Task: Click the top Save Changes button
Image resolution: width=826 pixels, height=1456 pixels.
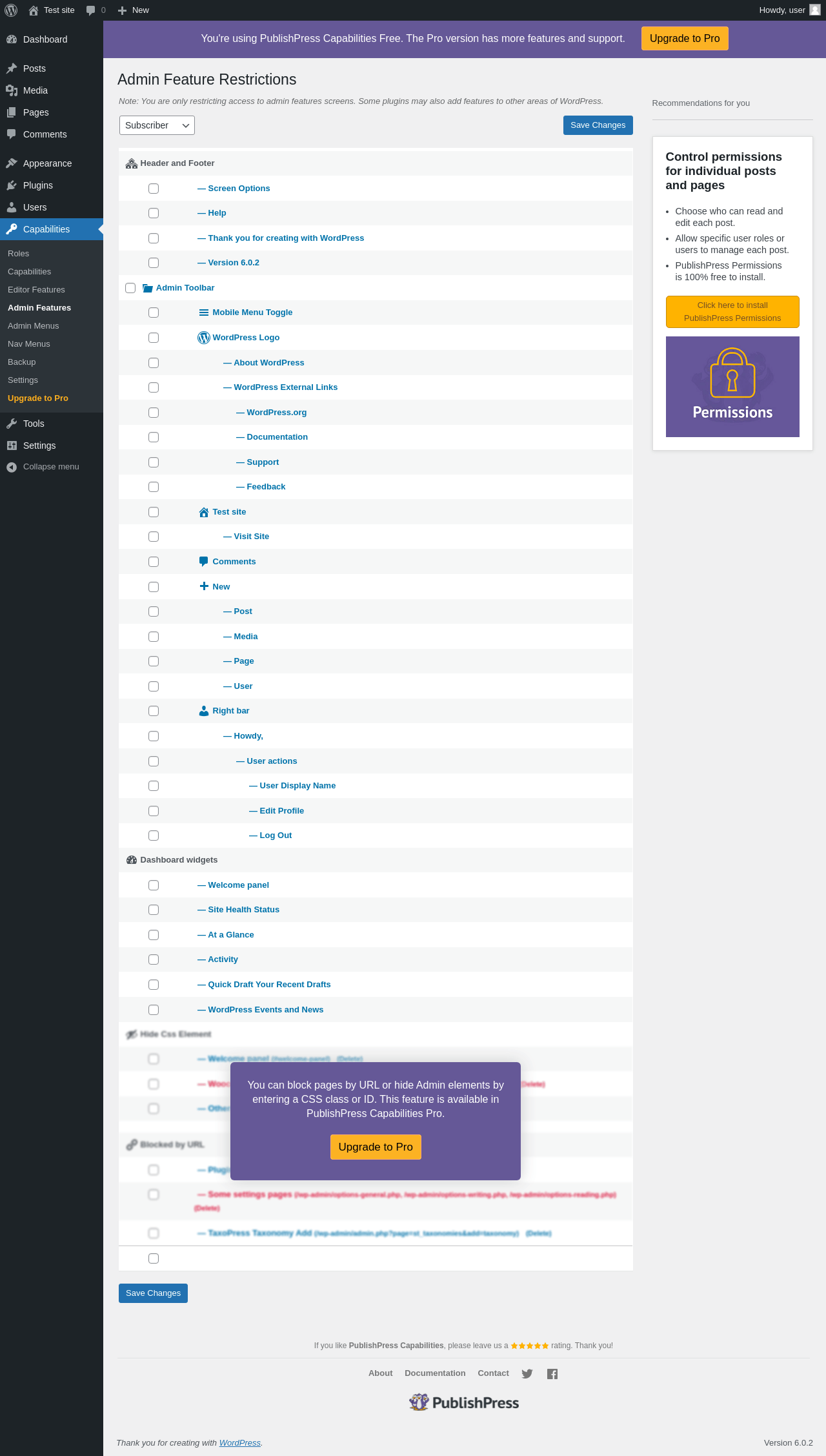Action: coord(598,125)
